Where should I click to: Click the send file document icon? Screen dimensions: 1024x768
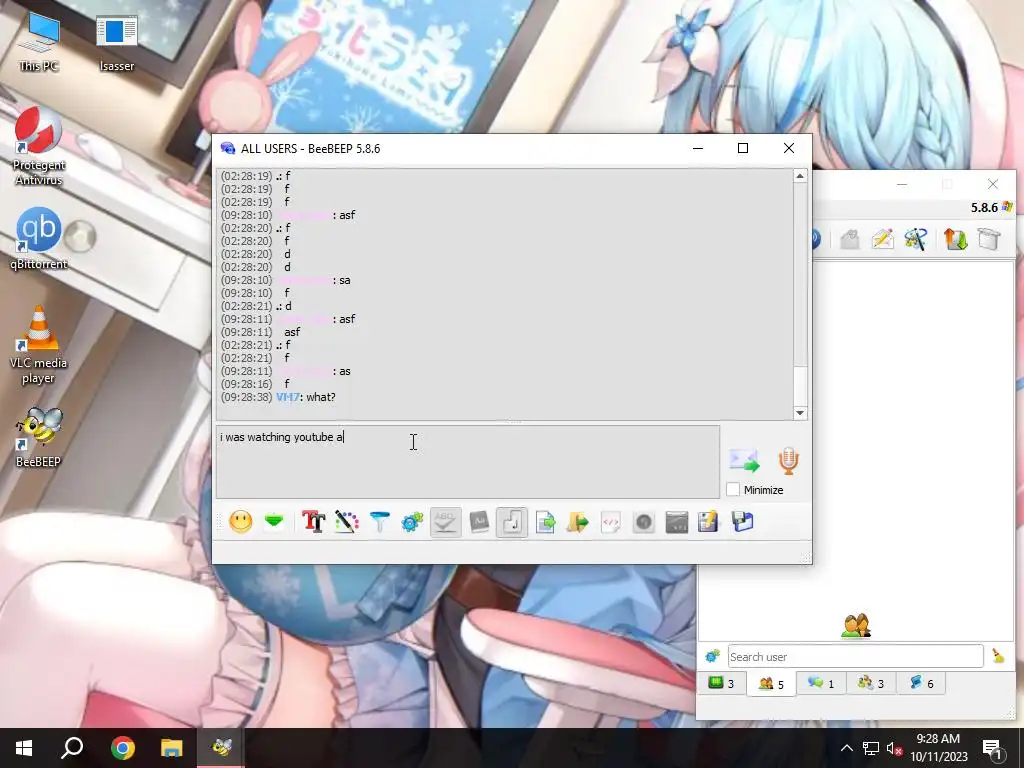tap(545, 522)
